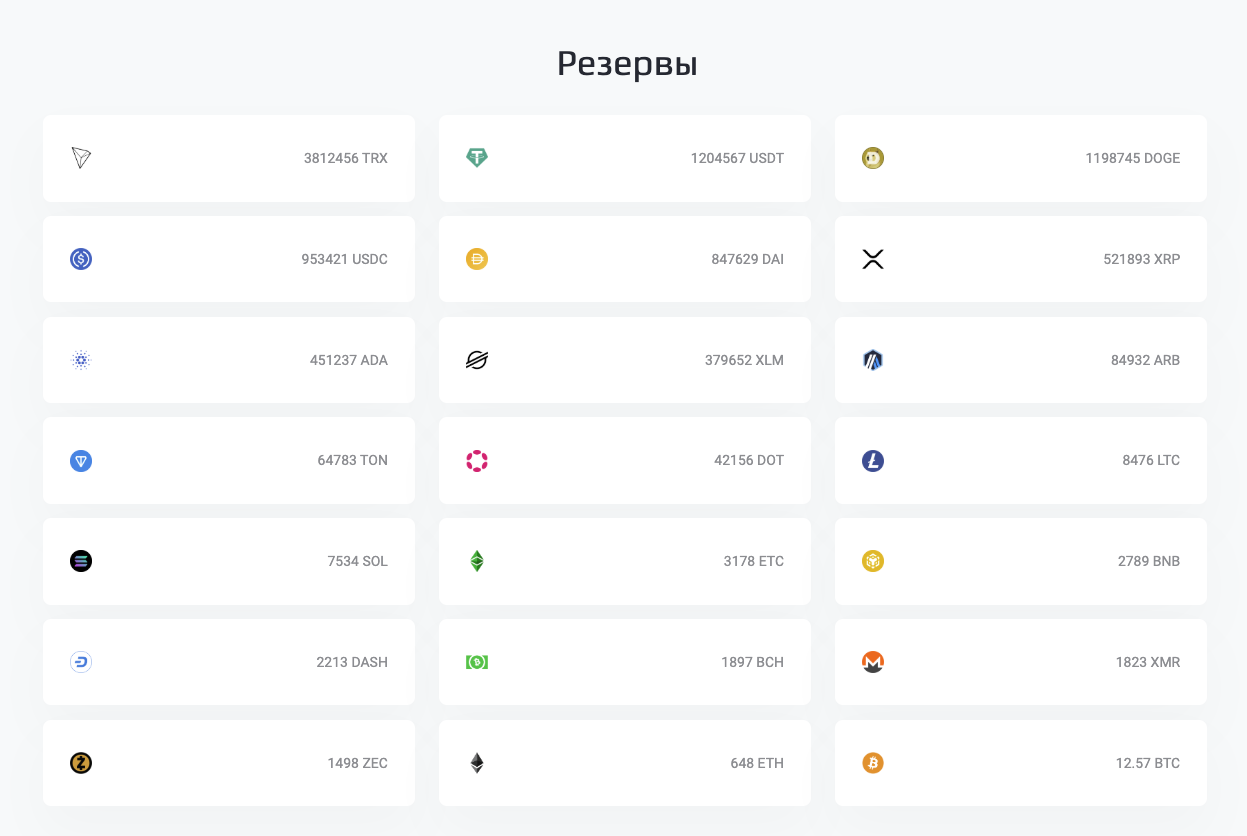The width and height of the screenshot is (1247, 836).
Task: Click the Cardano ADA icon
Action: click(81, 360)
